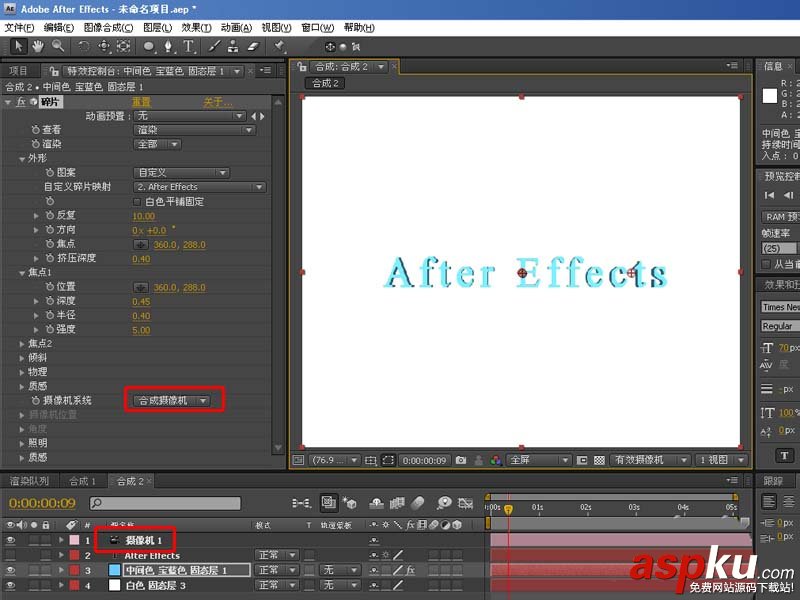The height and width of the screenshot is (600, 800).
Task: Click the 焦点 position crosshair button
Action: coord(141,245)
